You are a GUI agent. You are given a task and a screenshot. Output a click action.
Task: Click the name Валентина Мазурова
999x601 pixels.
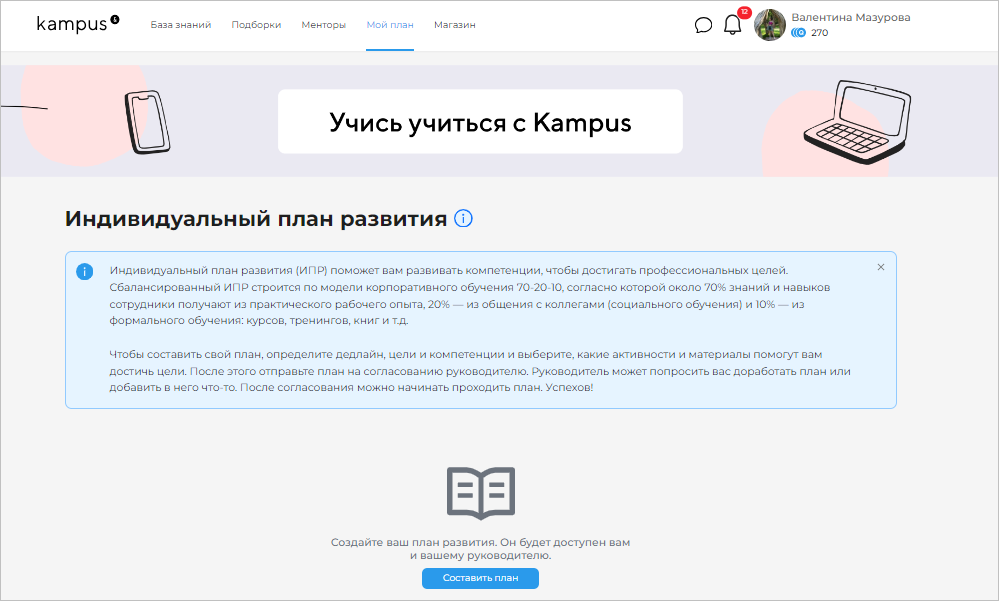click(854, 16)
